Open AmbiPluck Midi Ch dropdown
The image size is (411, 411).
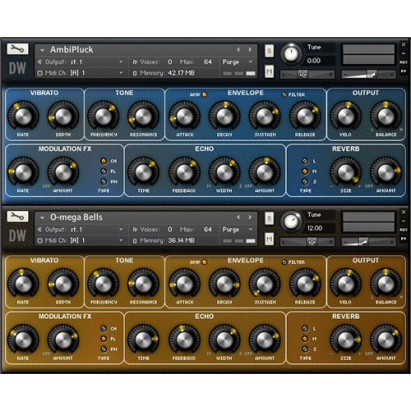coord(121,73)
